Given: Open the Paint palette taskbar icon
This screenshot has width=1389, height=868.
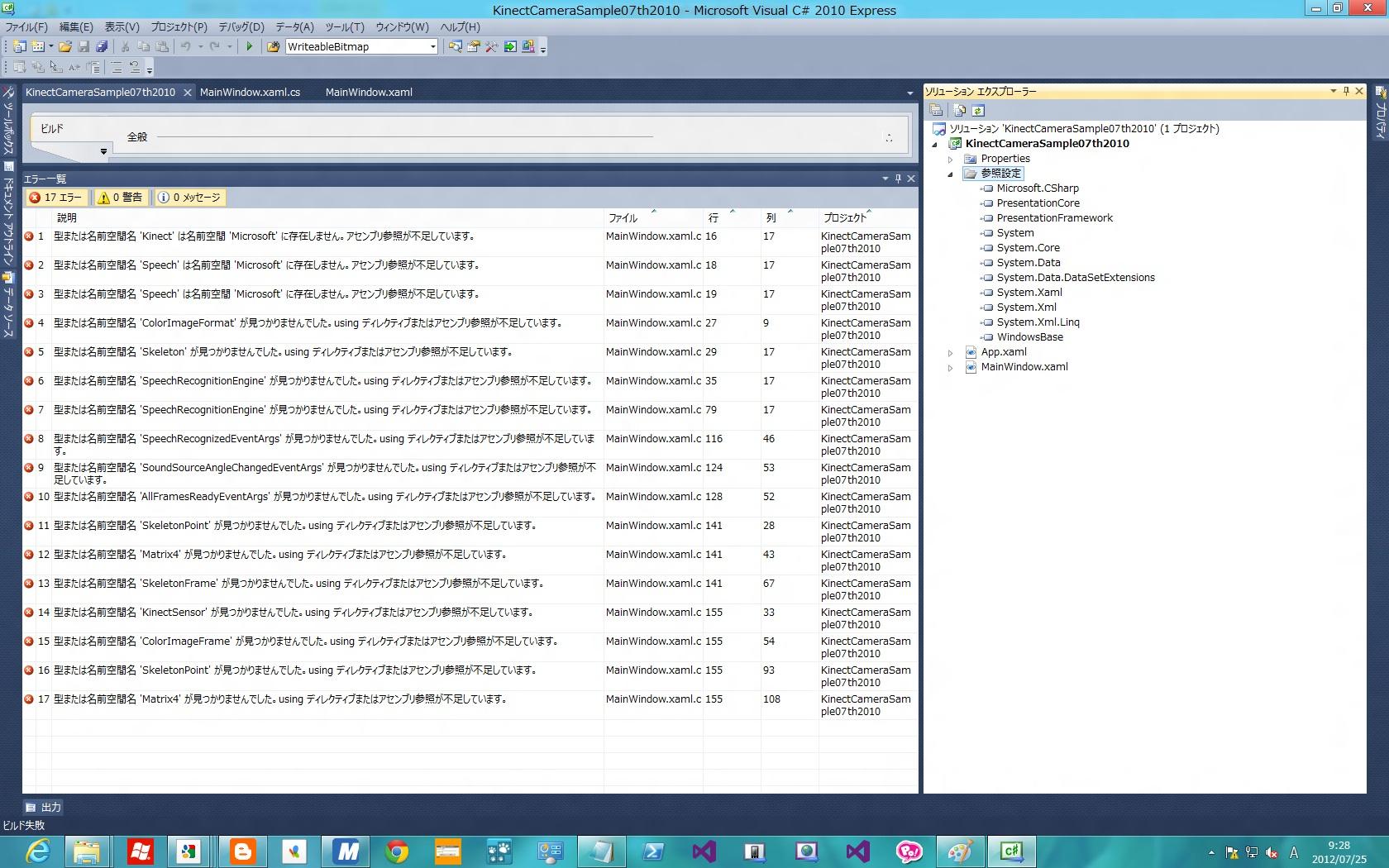Looking at the screenshot, I should coord(960,851).
